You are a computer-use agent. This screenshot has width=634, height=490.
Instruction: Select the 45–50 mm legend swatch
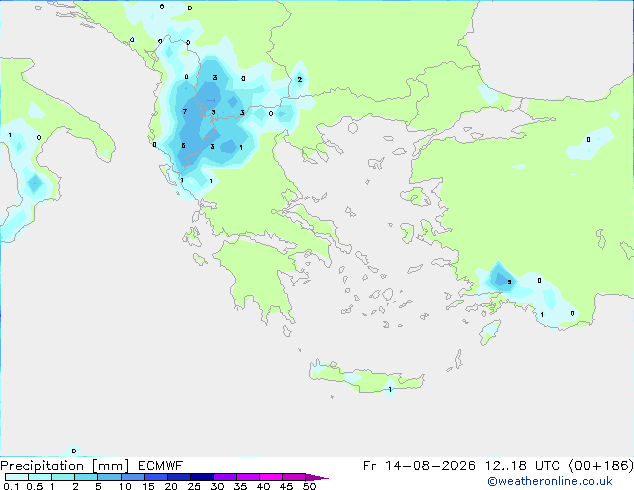pyautogui.click(x=294, y=477)
